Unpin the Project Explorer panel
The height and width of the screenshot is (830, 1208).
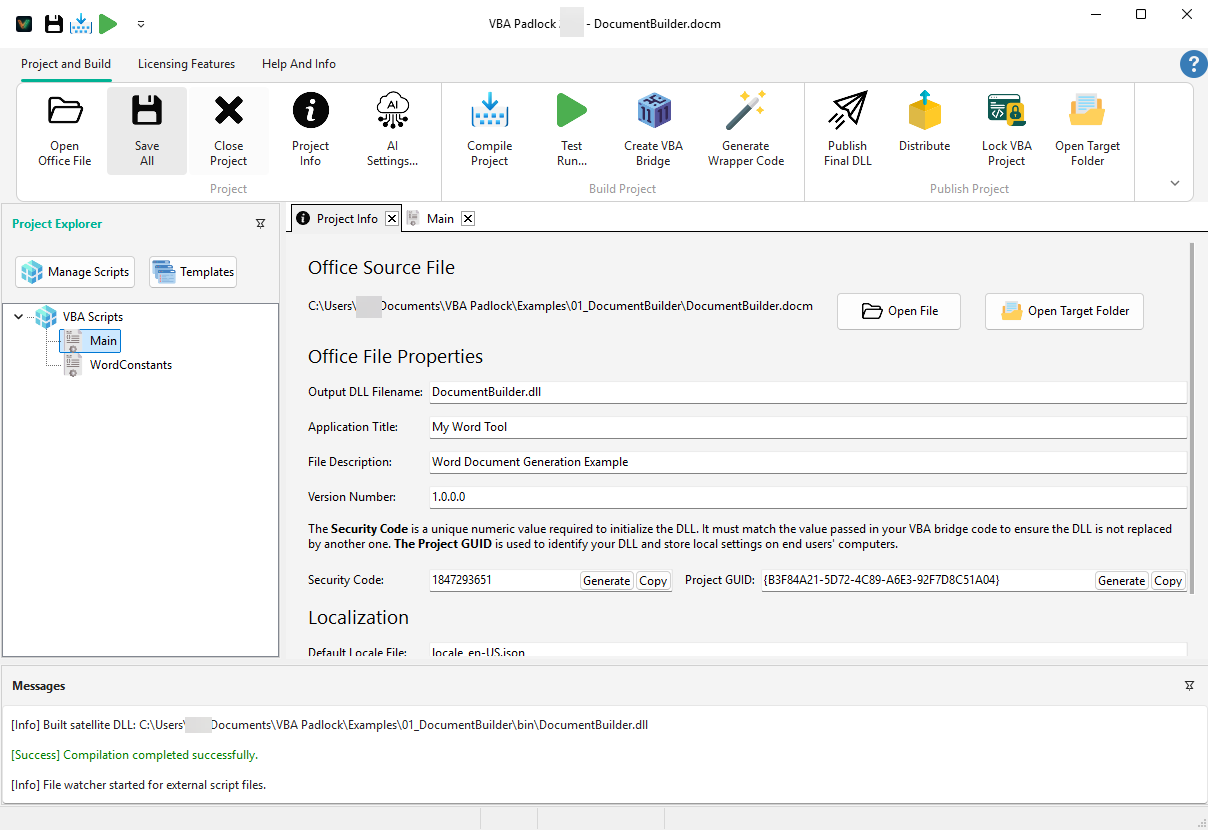pos(260,224)
